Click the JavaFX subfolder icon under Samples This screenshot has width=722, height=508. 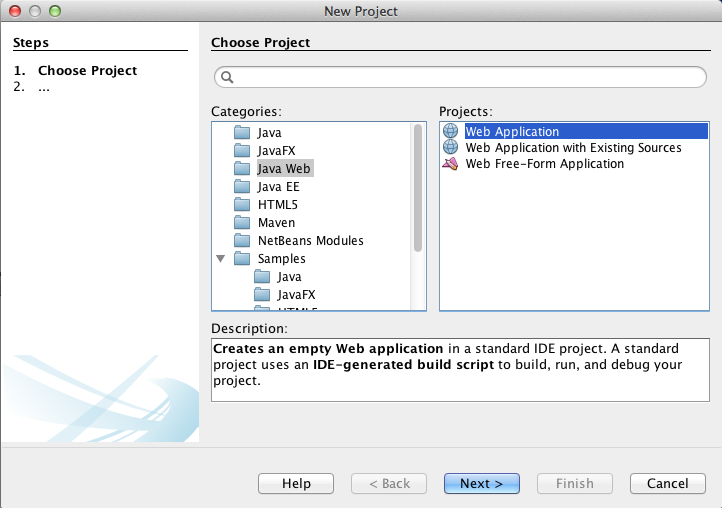262,294
